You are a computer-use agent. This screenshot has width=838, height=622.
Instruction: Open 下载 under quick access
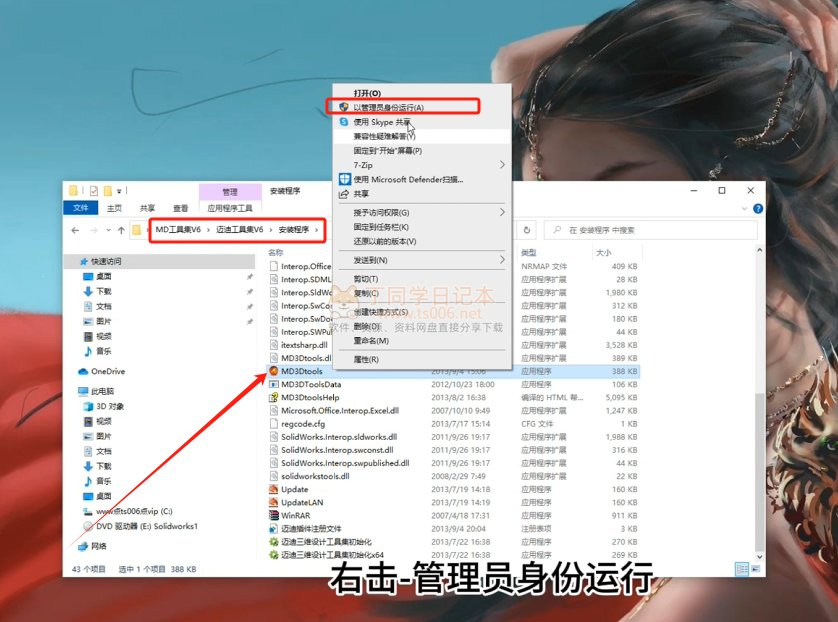coord(104,291)
